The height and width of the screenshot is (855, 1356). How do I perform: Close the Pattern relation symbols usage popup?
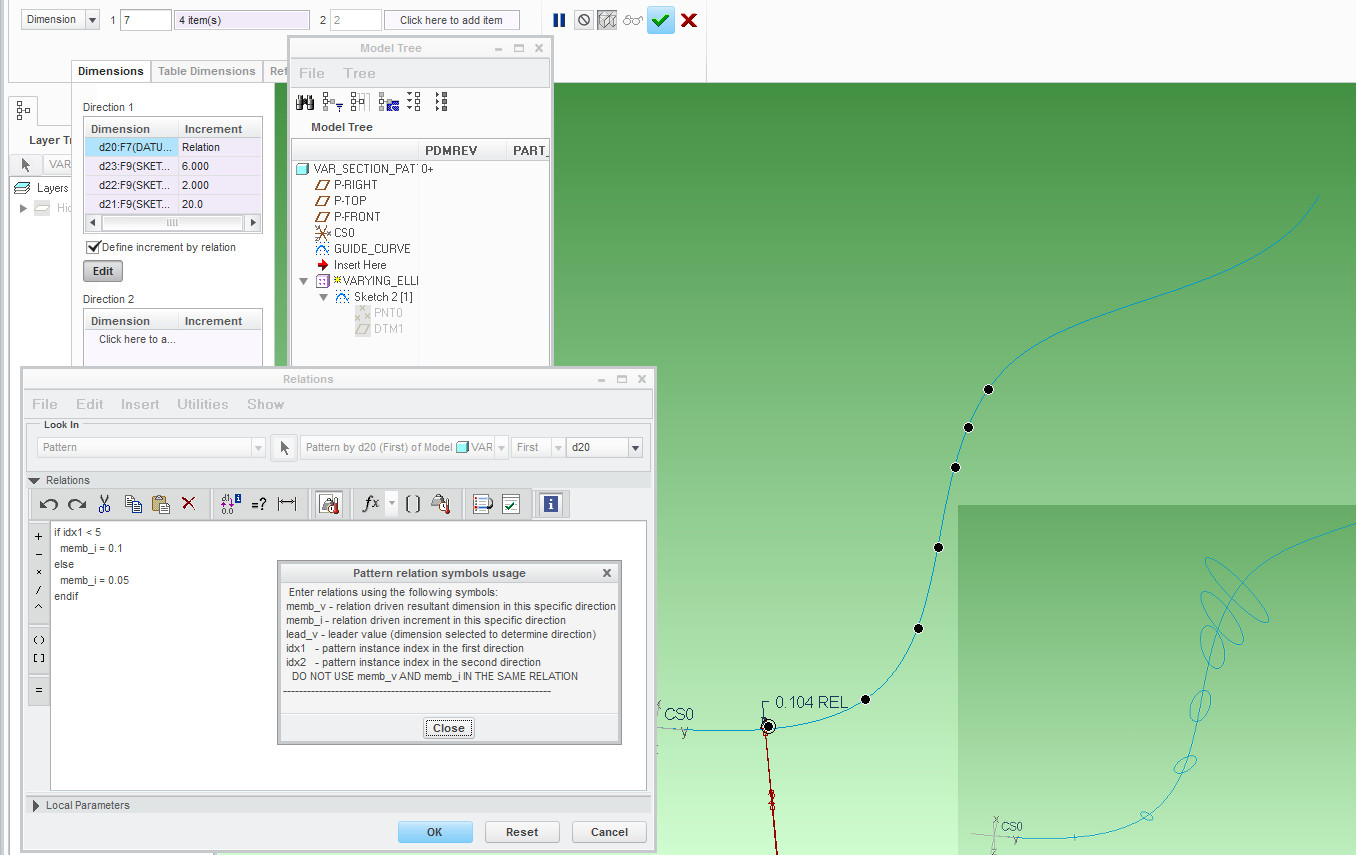click(449, 728)
